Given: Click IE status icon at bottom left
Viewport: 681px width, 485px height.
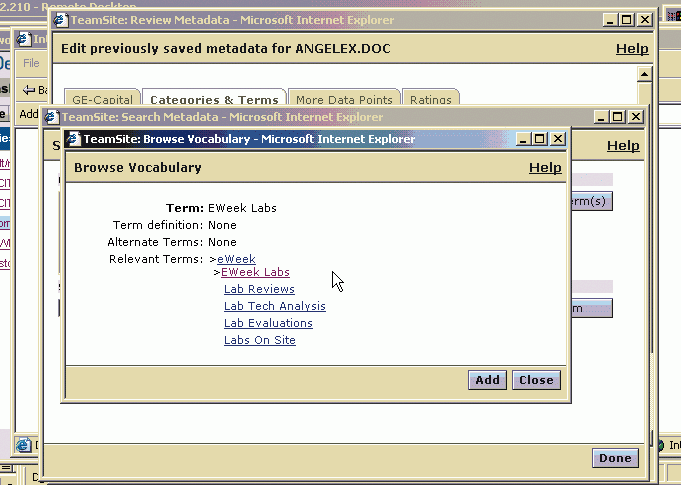Looking at the screenshot, I should [x=23, y=445].
